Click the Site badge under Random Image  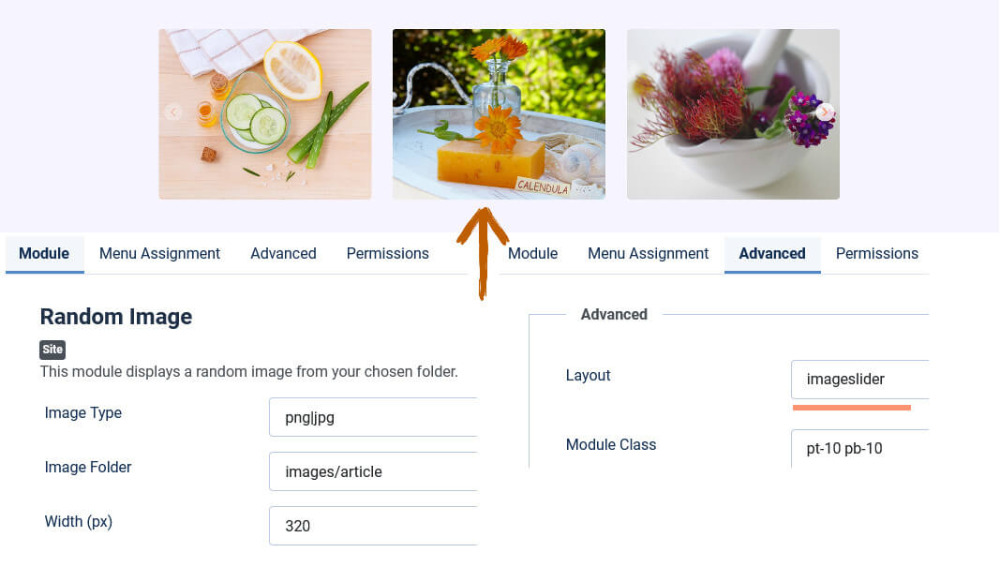(x=52, y=350)
